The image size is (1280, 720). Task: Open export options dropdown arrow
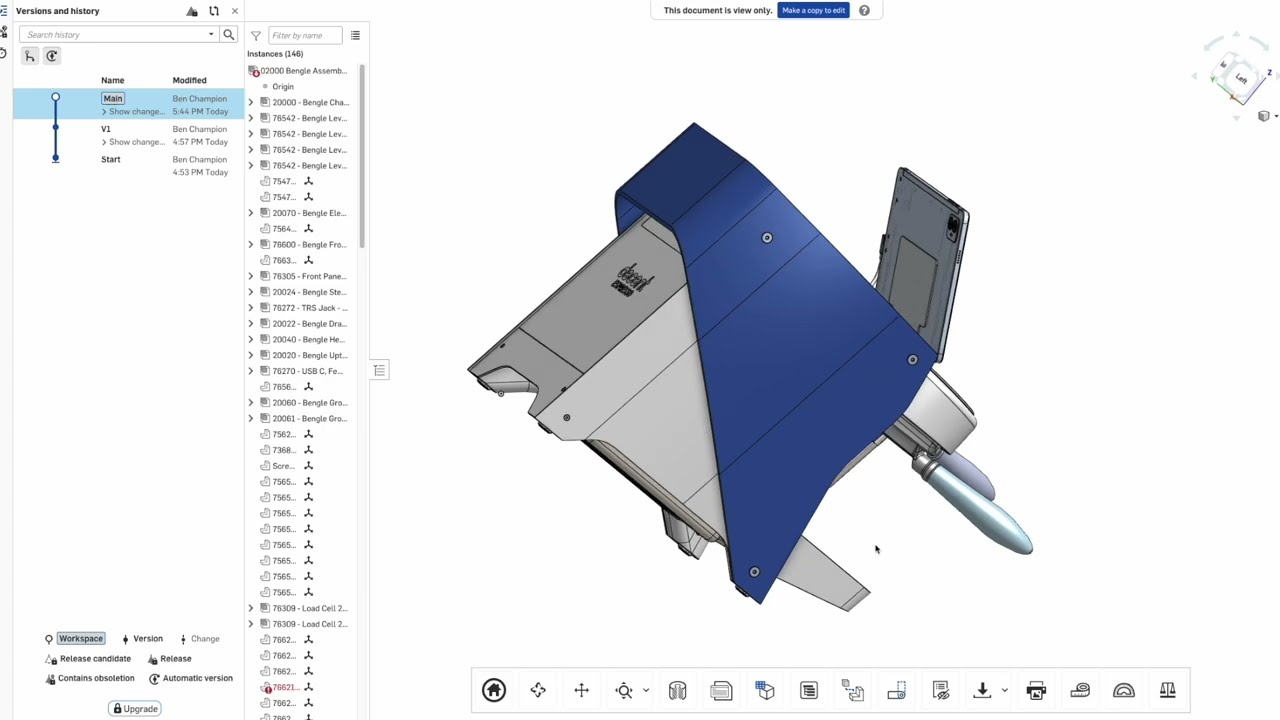tap(1004, 690)
